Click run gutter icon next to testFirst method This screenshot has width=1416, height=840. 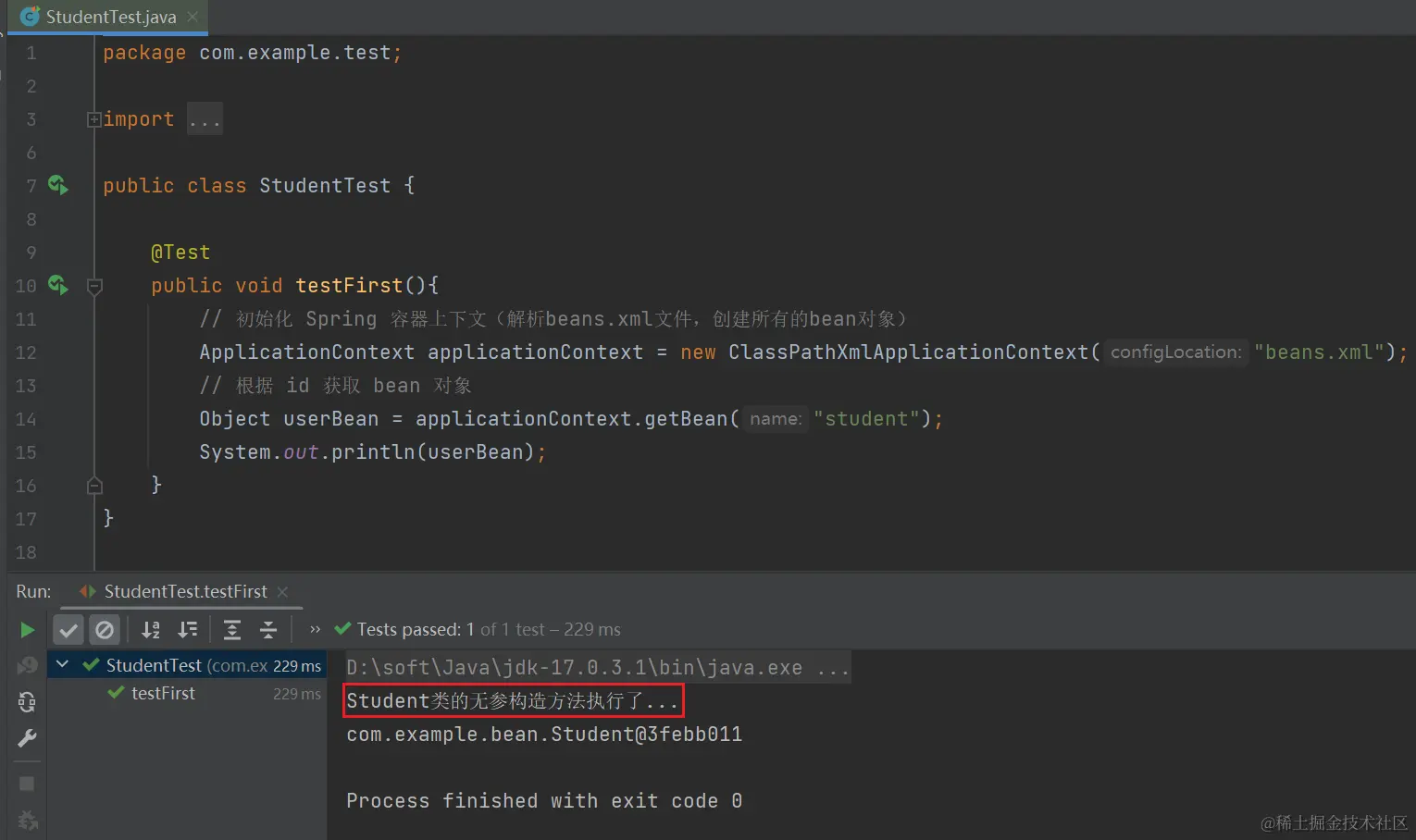point(58,285)
